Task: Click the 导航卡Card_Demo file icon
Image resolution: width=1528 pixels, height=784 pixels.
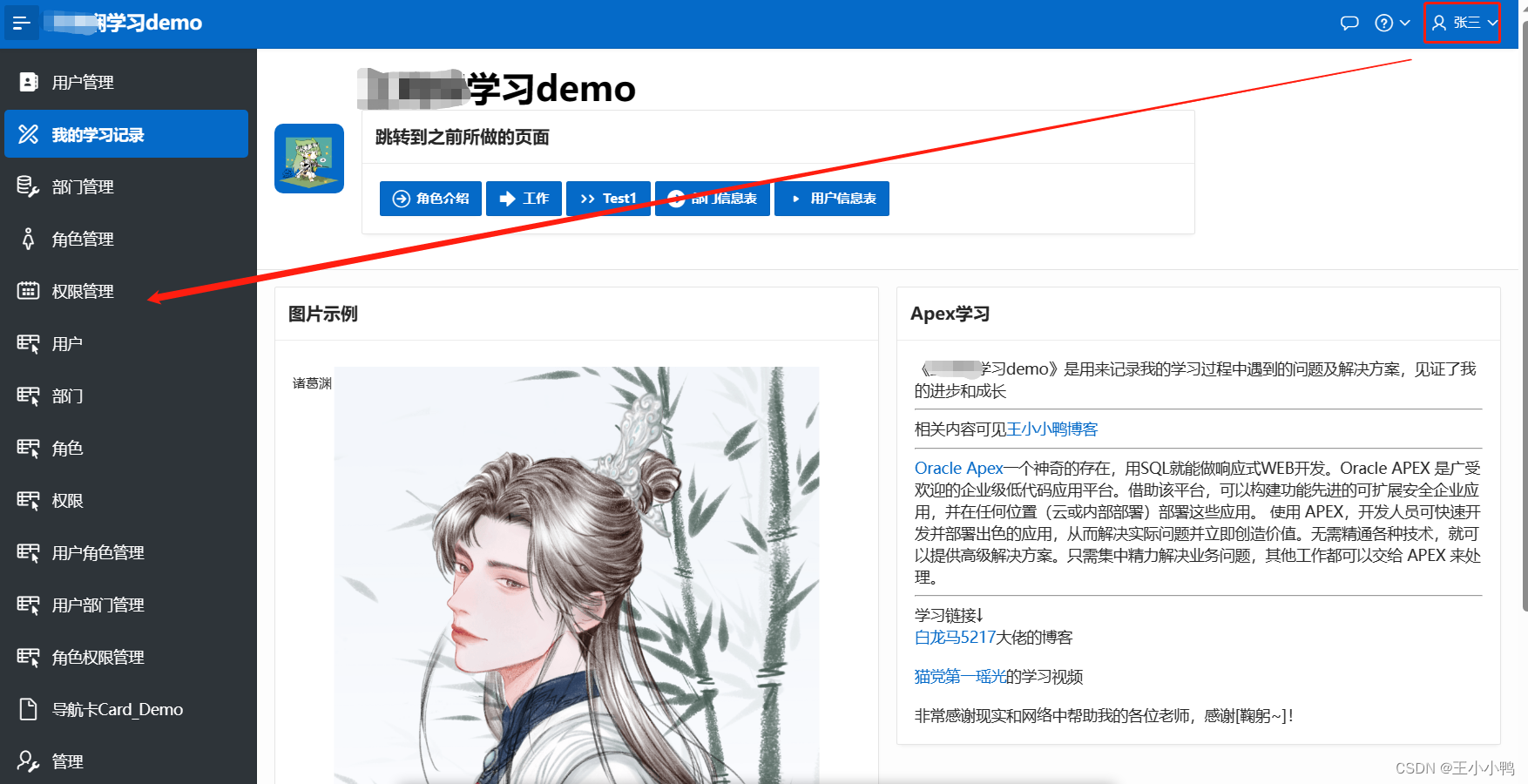Action: tap(29, 709)
